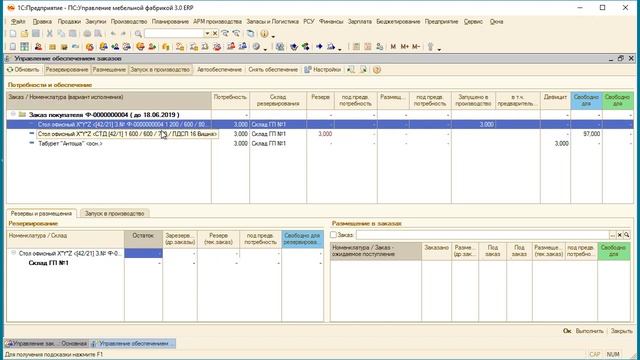
Task: Select the Табурет "Антоша" row
Action: coord(320,144)
